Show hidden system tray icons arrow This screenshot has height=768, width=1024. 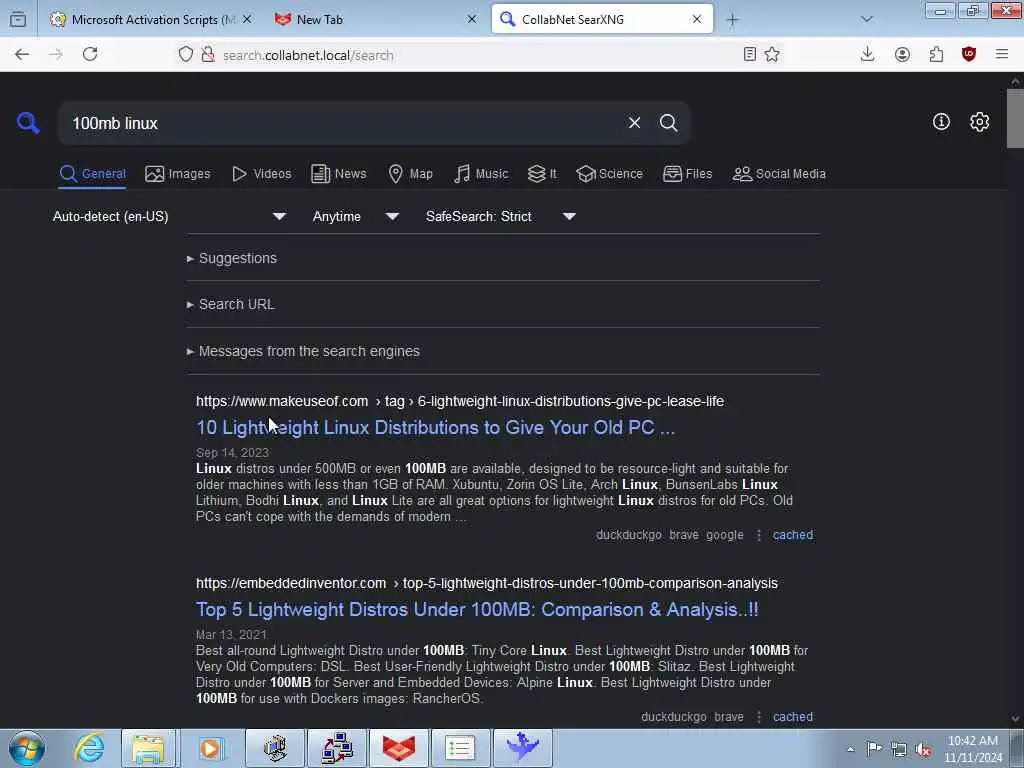click(850, 749)
